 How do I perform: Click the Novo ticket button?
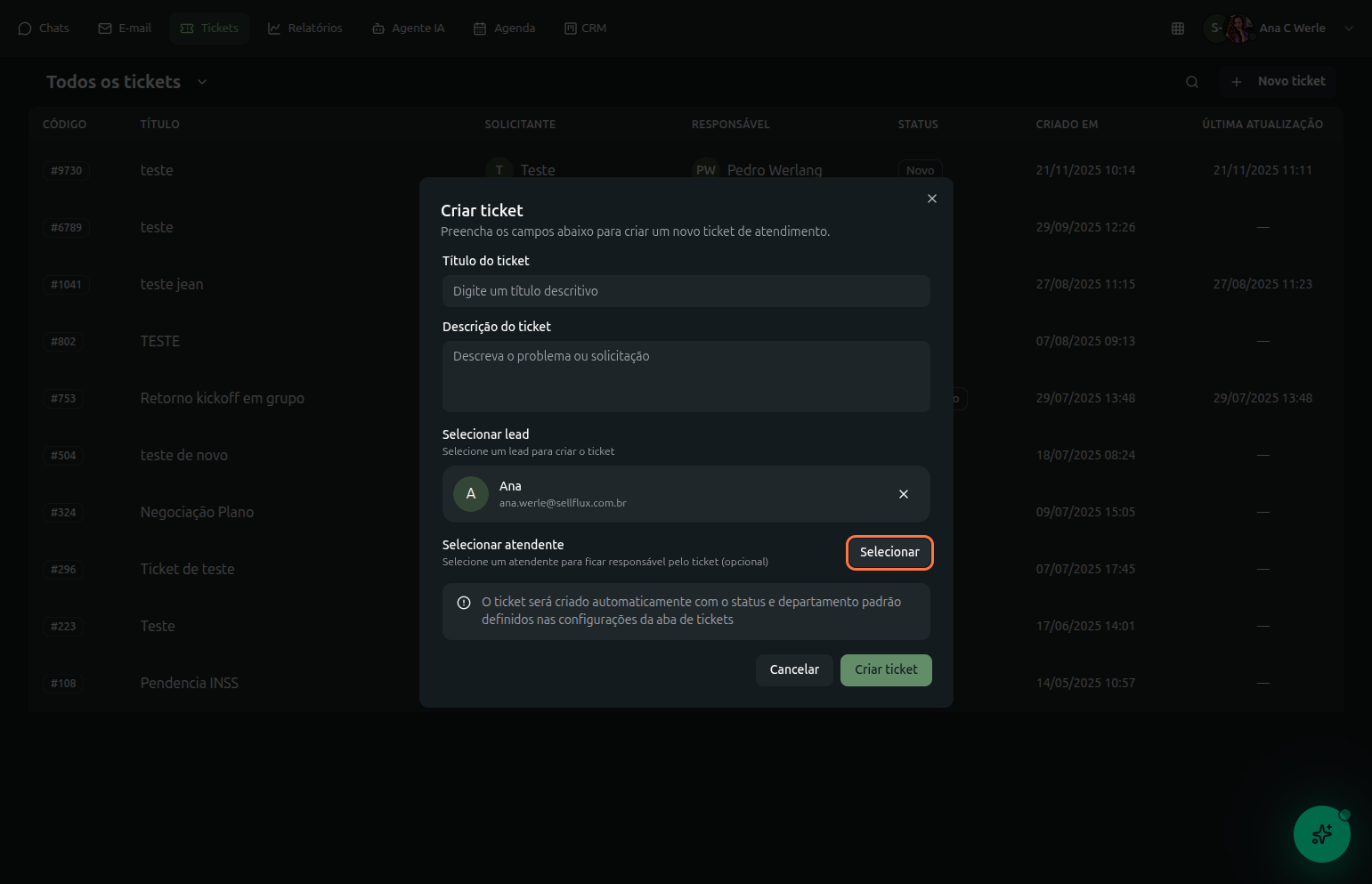coord(1278,81)
